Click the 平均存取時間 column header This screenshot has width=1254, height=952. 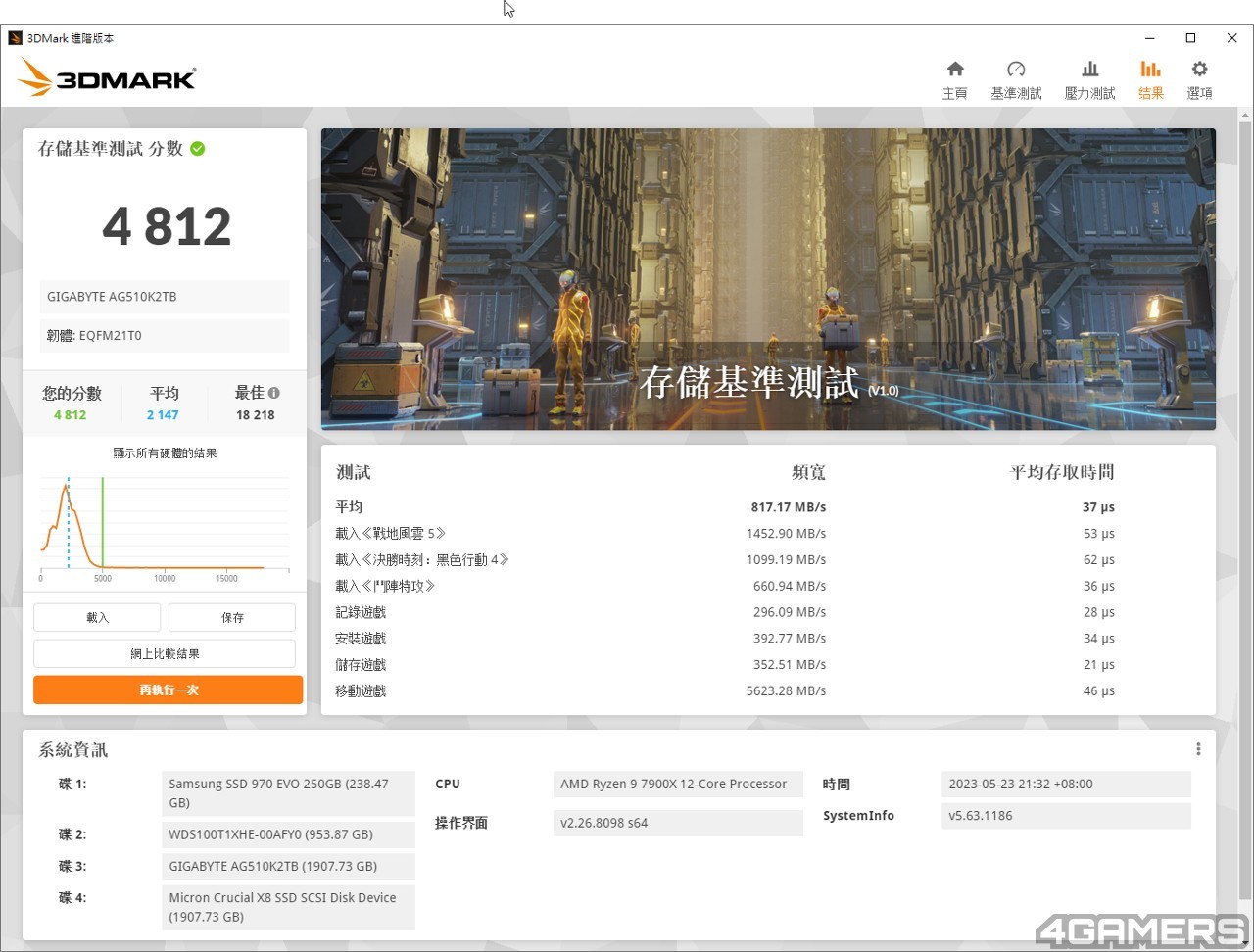pos(1062,472)
